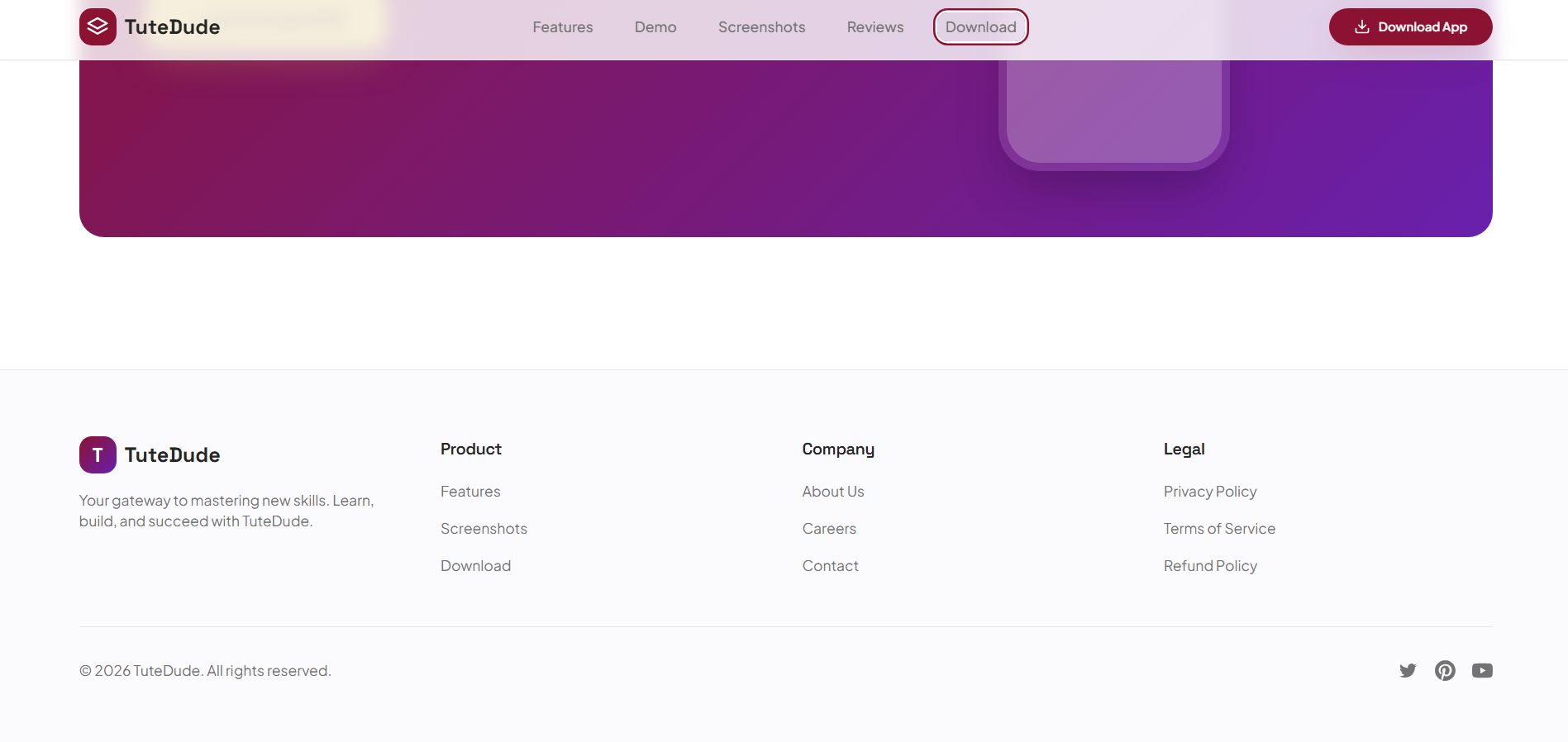Open the footer Download link
Screen dimensions: 1568x742
475,566
